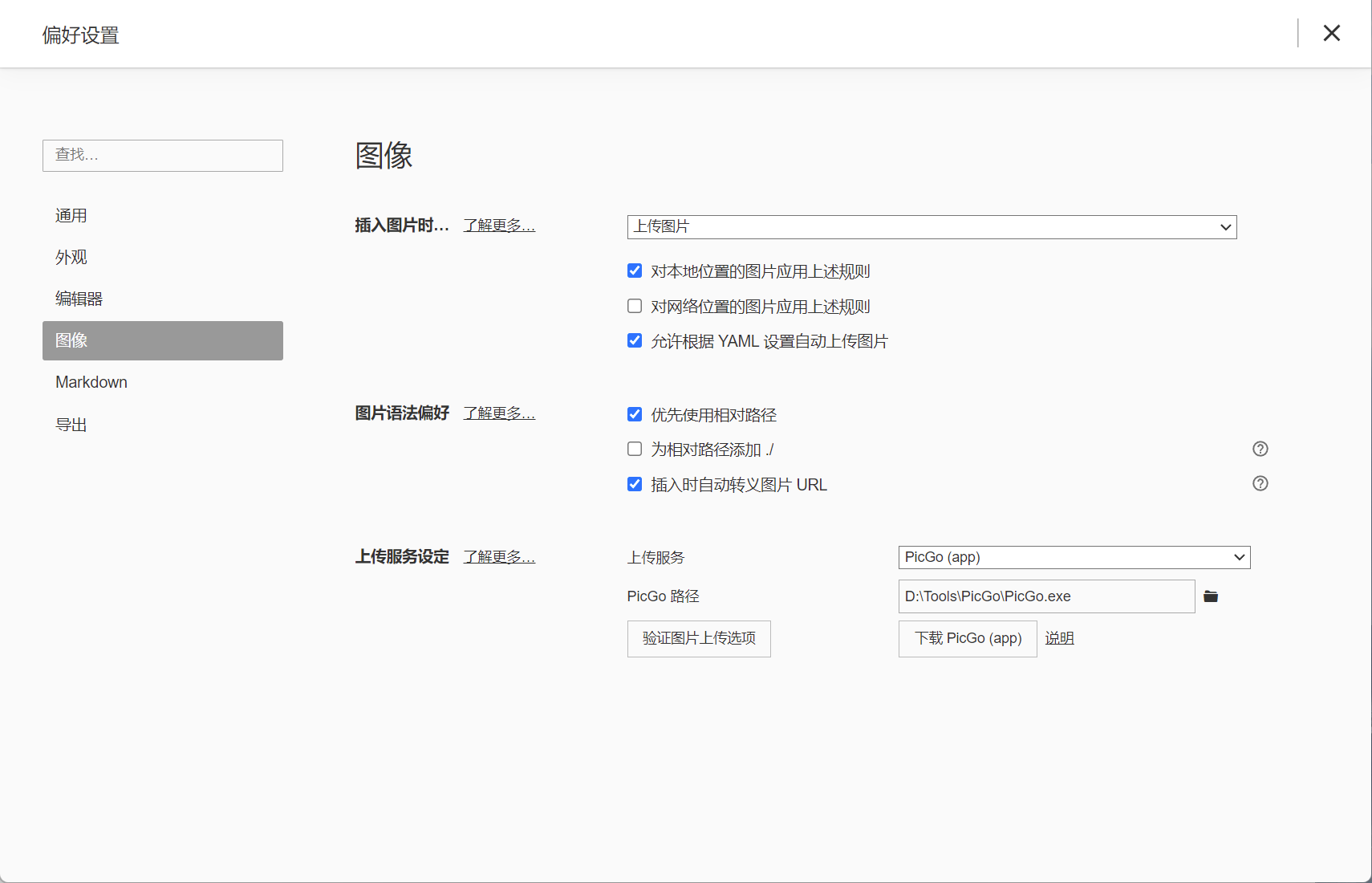Screen dimensions: 1372x883
Task: Show help for 插入时自动转义图片 URL option
Action: 1260,483
